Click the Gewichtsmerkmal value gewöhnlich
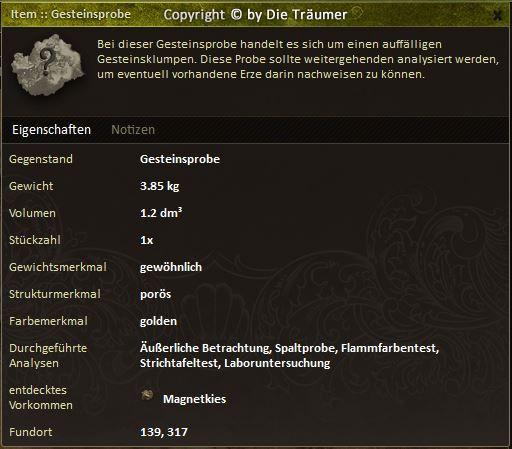The height and width of the screenshot is (449, 512). pos(171,267)
